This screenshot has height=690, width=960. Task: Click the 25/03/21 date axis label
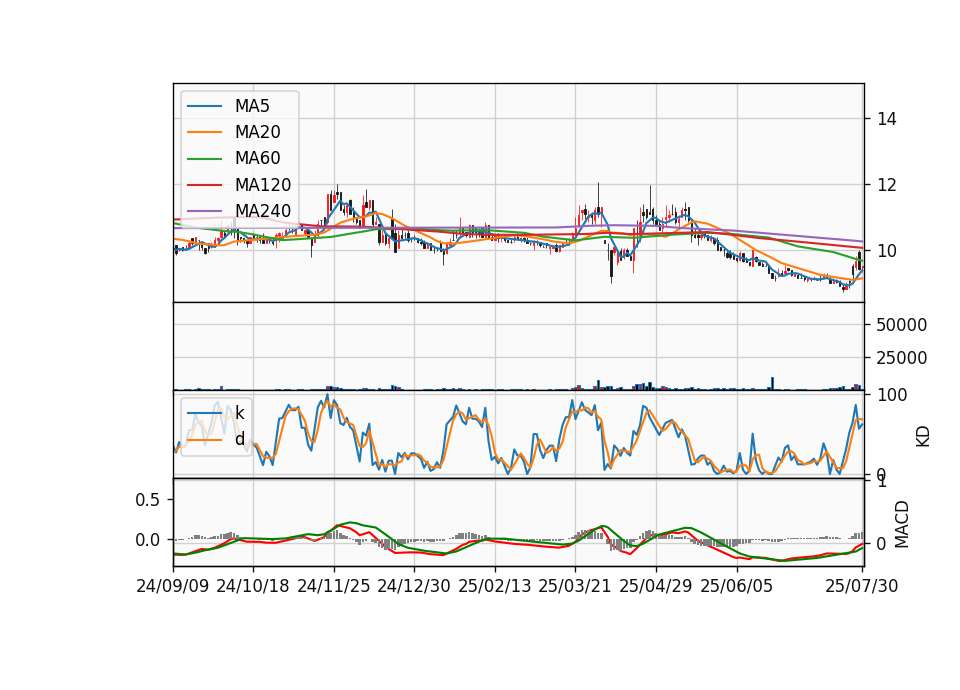point(575,586)
